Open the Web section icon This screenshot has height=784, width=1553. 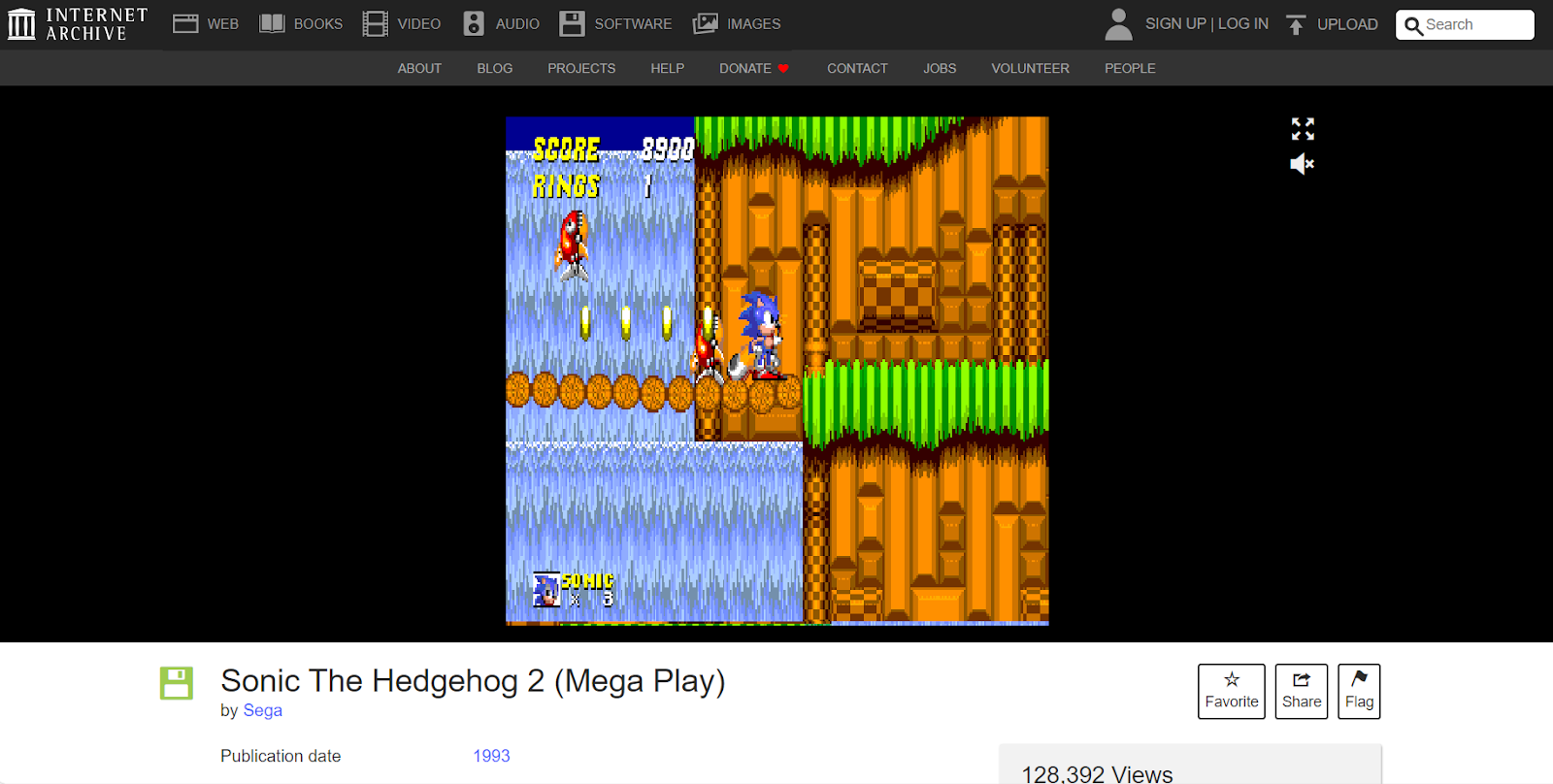click(x=185, y=24)
